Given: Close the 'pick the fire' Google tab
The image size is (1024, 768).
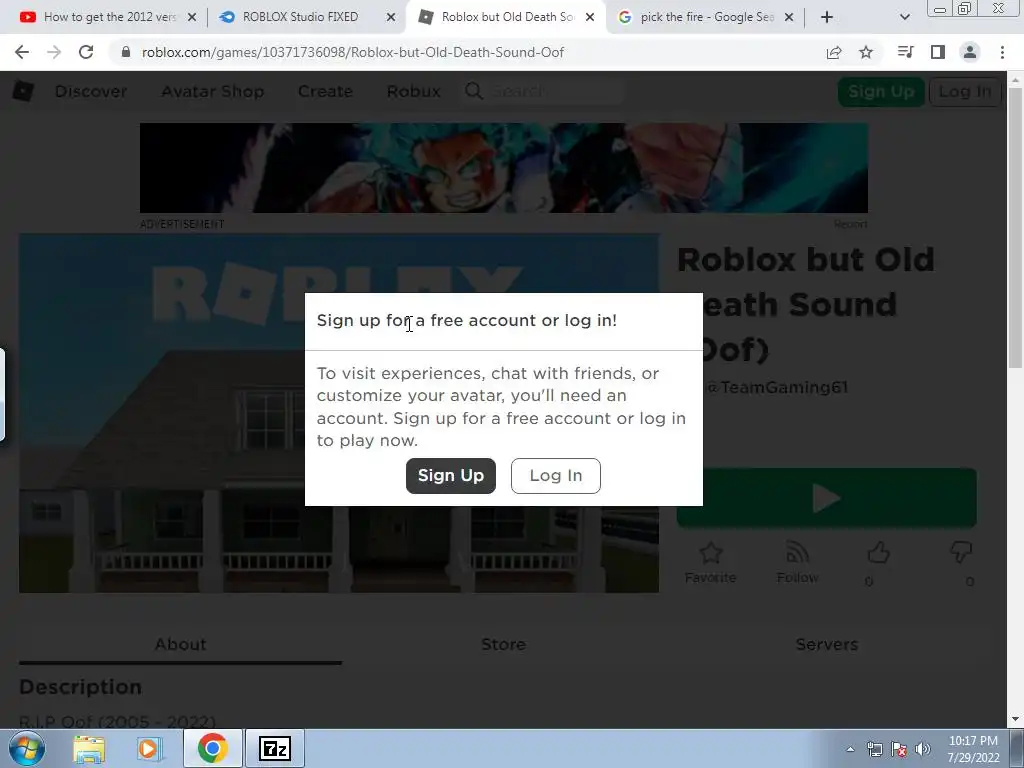Looking at the screenshot, I should coord(789,18).
